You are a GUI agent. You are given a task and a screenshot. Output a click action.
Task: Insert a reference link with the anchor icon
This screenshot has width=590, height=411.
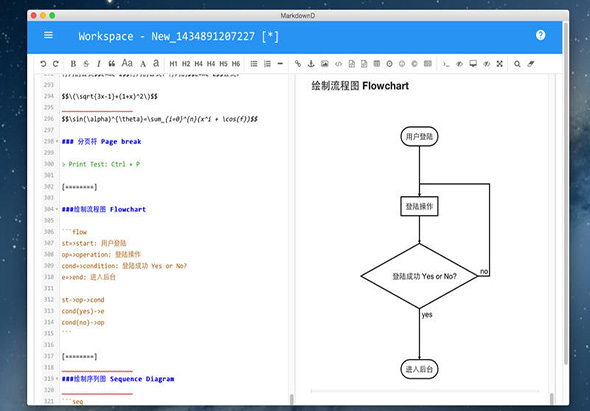pyautogui.click(x=311, y=64)
